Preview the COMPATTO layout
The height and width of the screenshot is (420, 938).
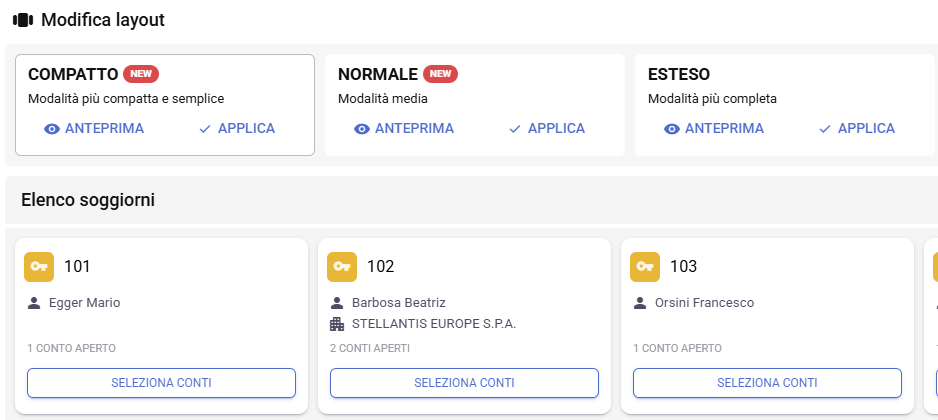click(x=94, y=128)
